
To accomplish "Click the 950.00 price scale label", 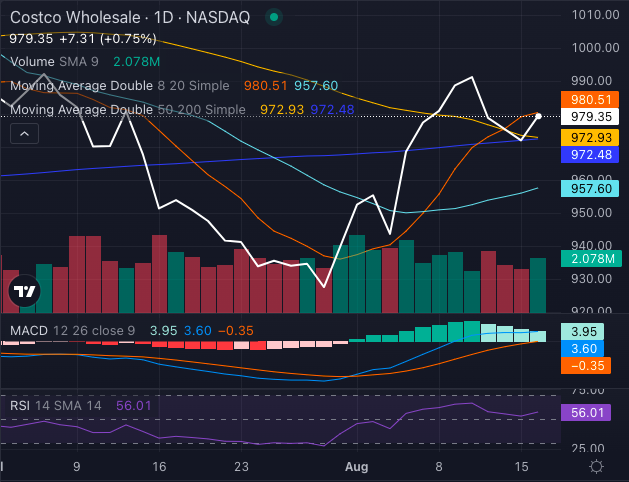I will point(591,213).
